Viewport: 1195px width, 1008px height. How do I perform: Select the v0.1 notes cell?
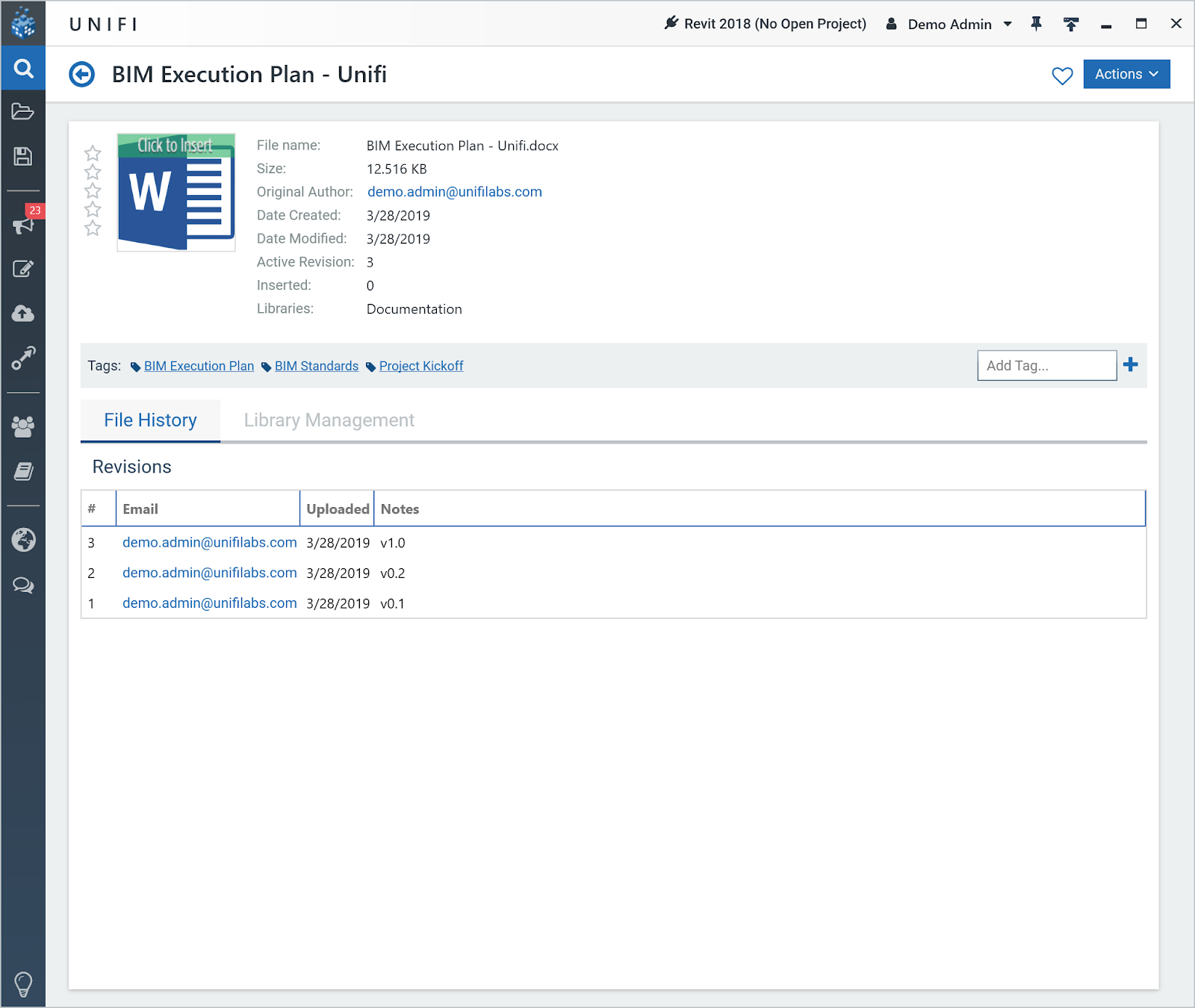(x=393, y=603)
